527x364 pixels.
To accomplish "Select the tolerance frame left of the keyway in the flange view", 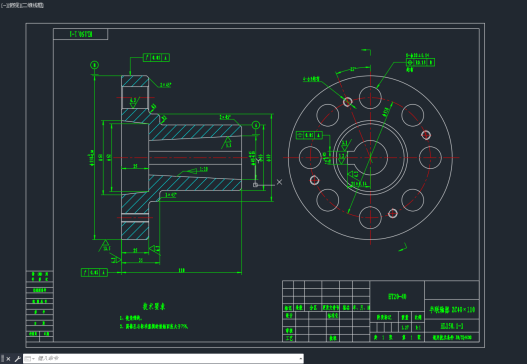I will click(x=309, y=135).
